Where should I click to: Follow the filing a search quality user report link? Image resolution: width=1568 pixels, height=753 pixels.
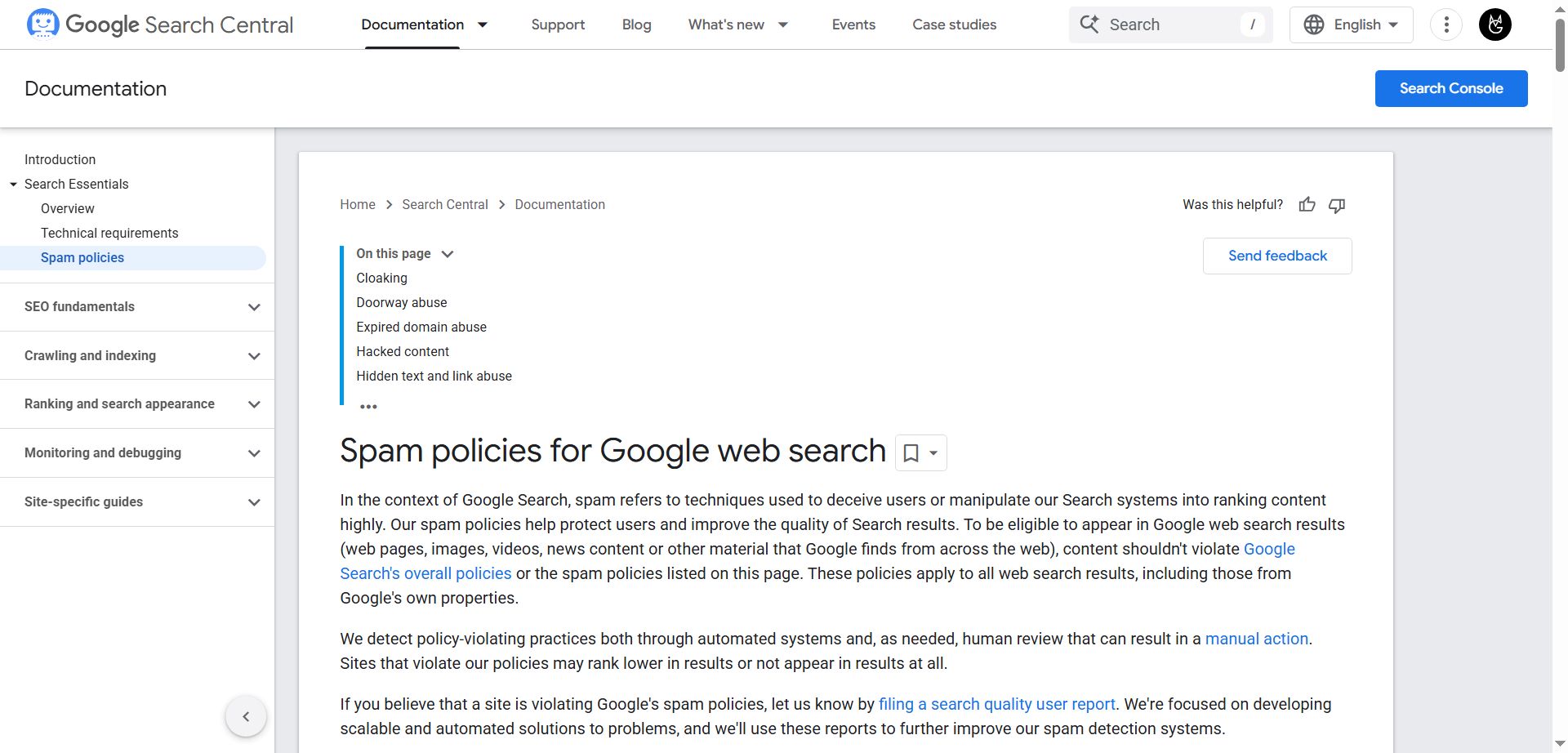click(997, 704)
